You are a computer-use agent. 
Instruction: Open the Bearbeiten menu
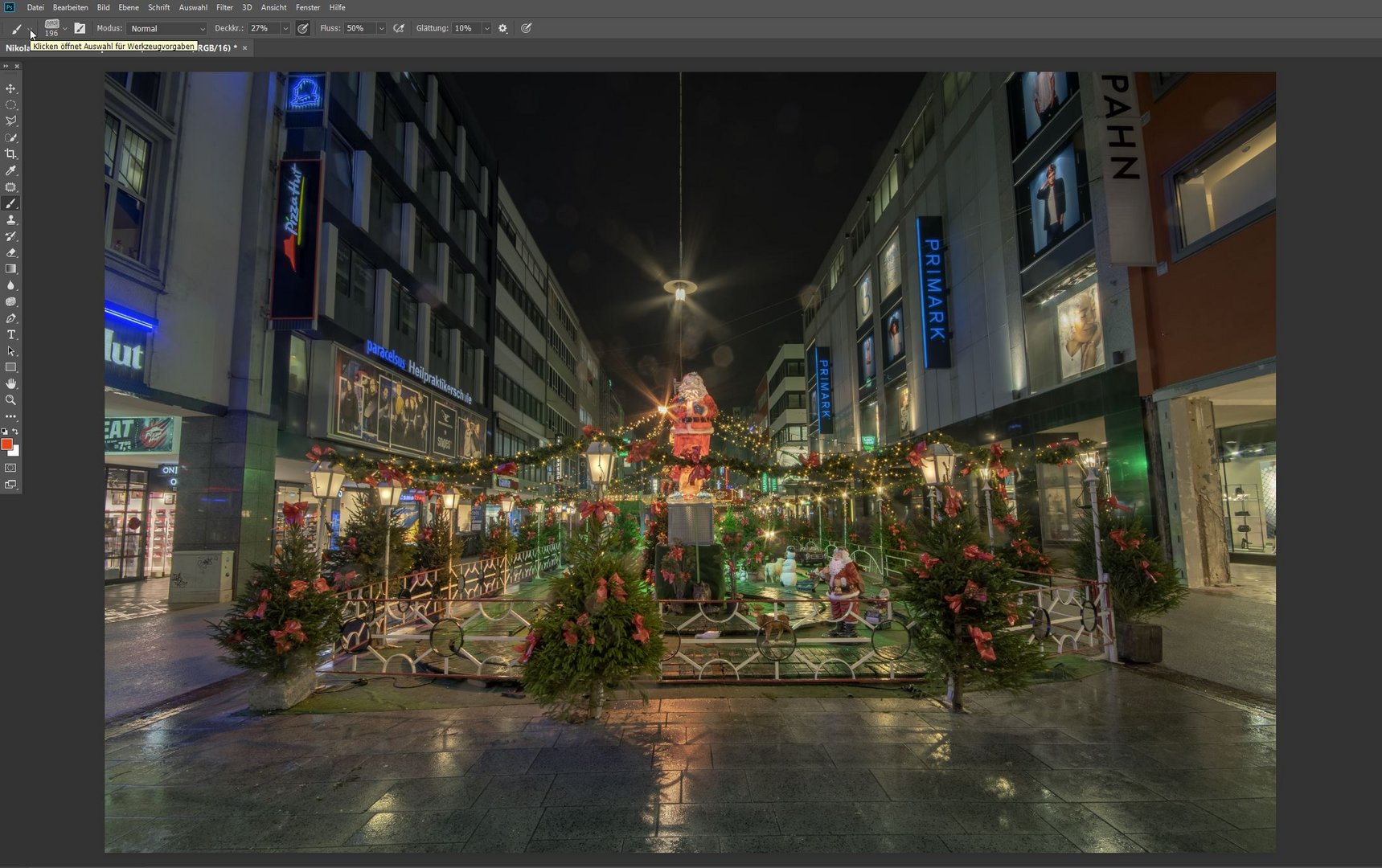tap(71, 7)
